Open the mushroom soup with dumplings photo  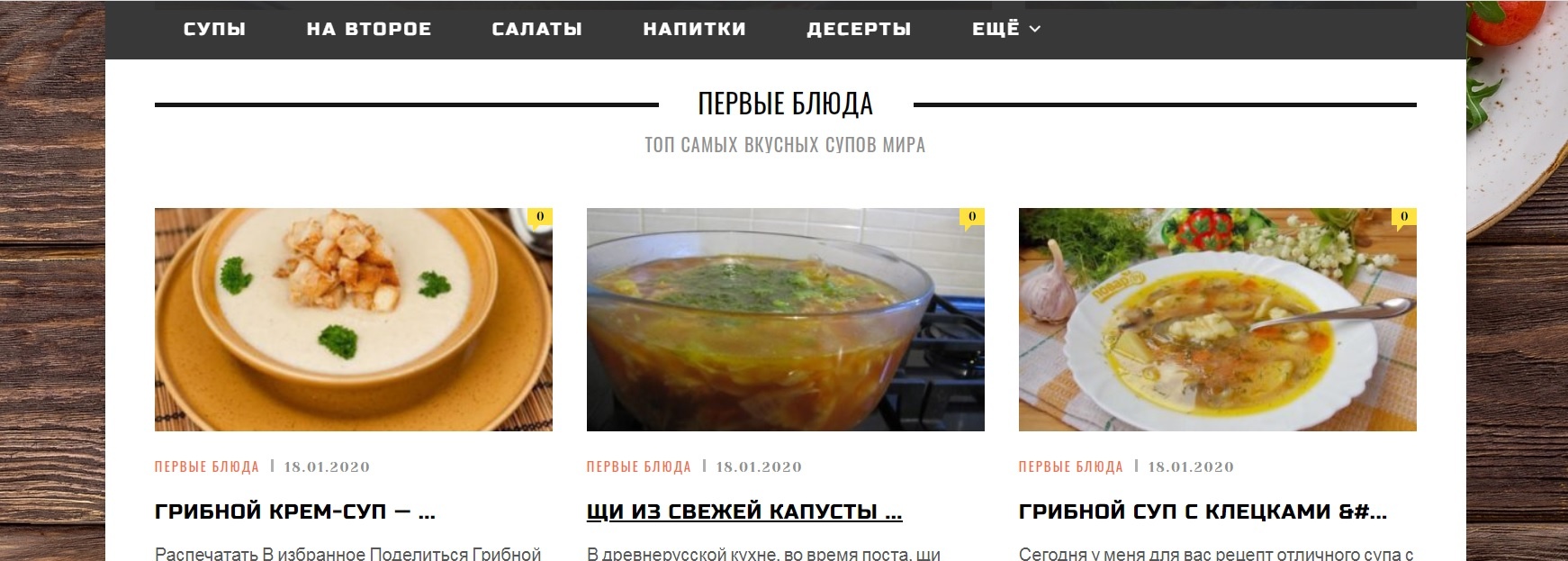click(x=1218, y=320)
